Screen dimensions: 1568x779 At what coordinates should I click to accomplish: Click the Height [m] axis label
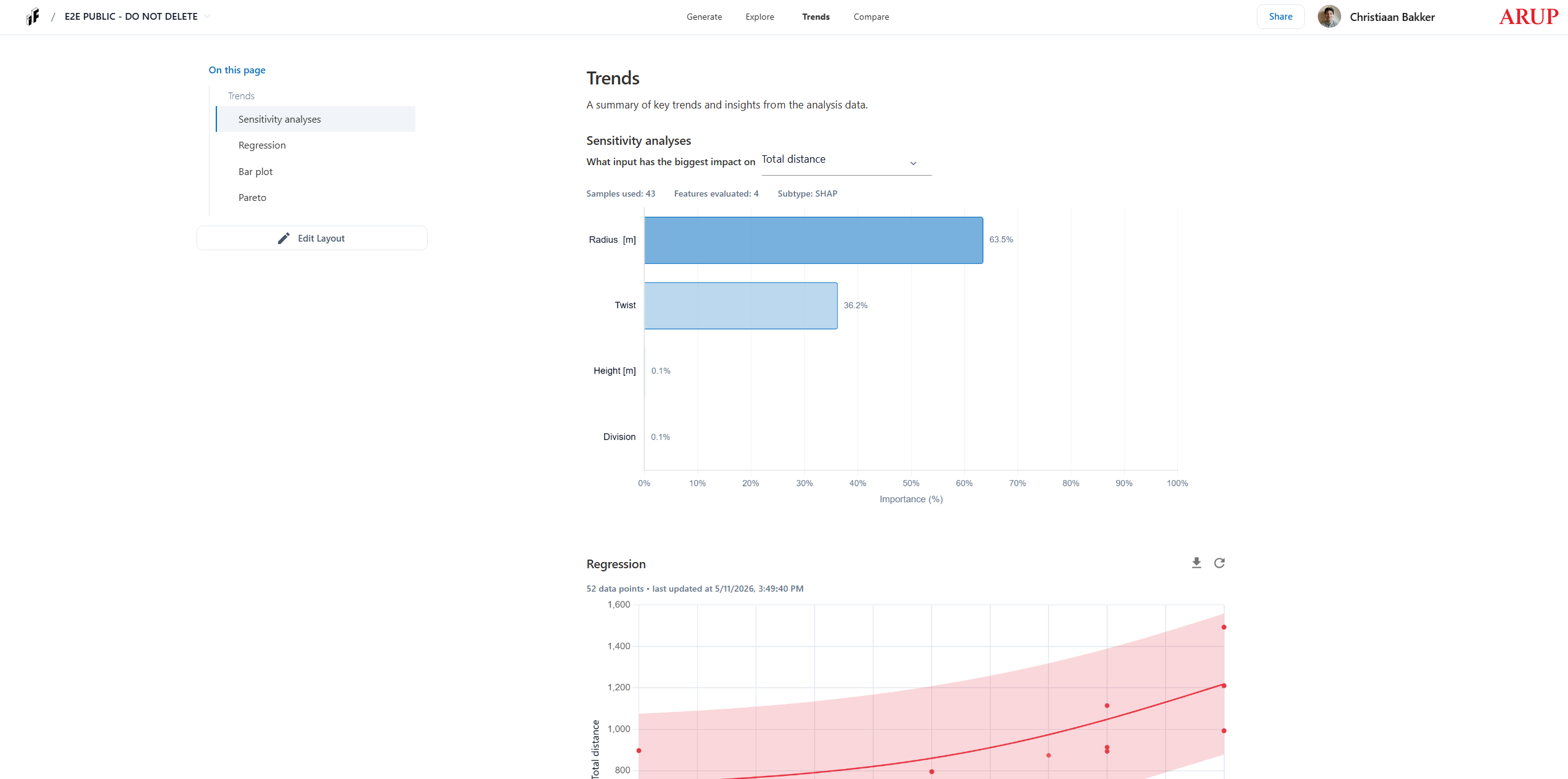tap(615, 371)
